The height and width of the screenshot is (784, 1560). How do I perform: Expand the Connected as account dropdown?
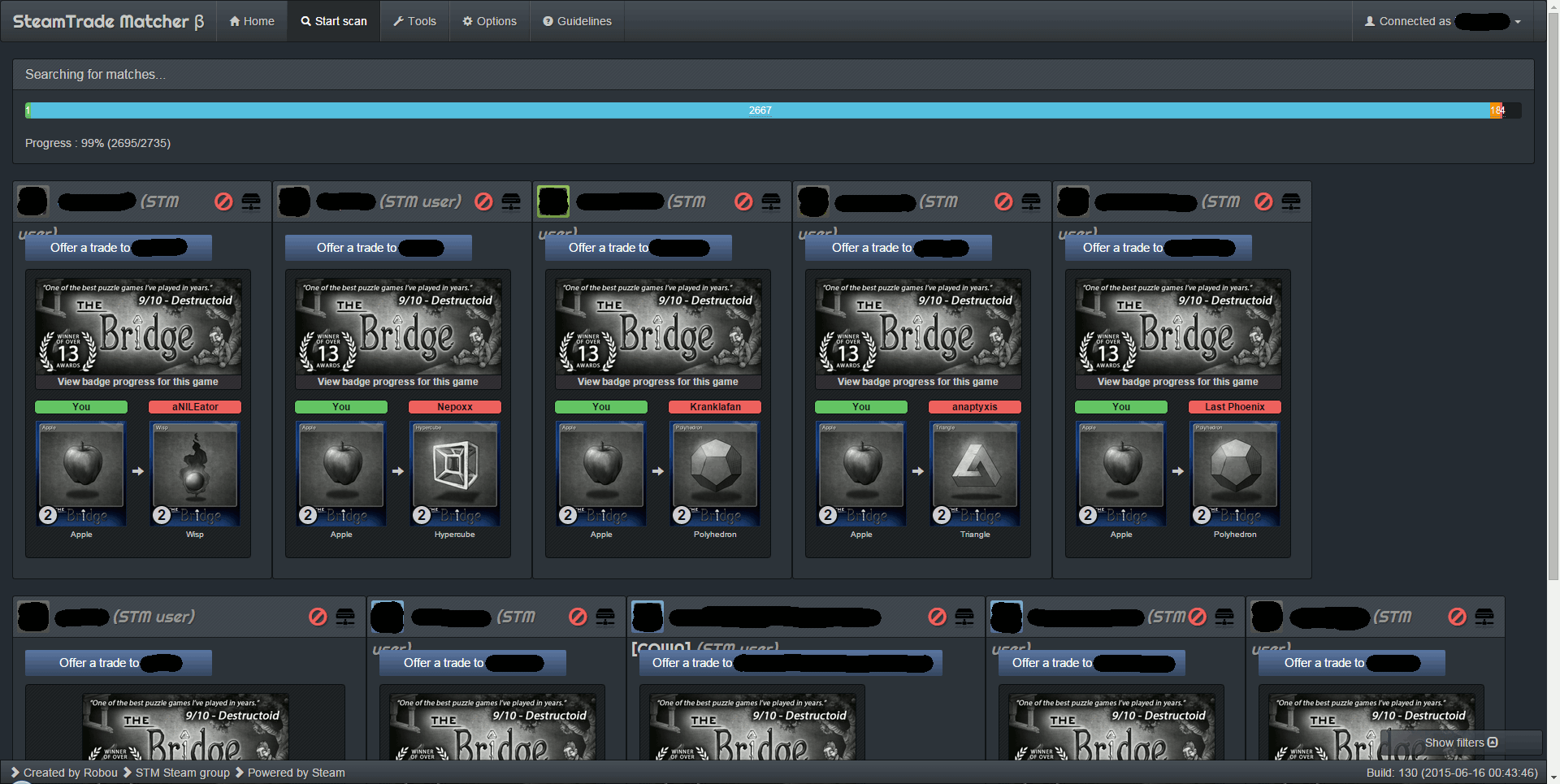1443,21
